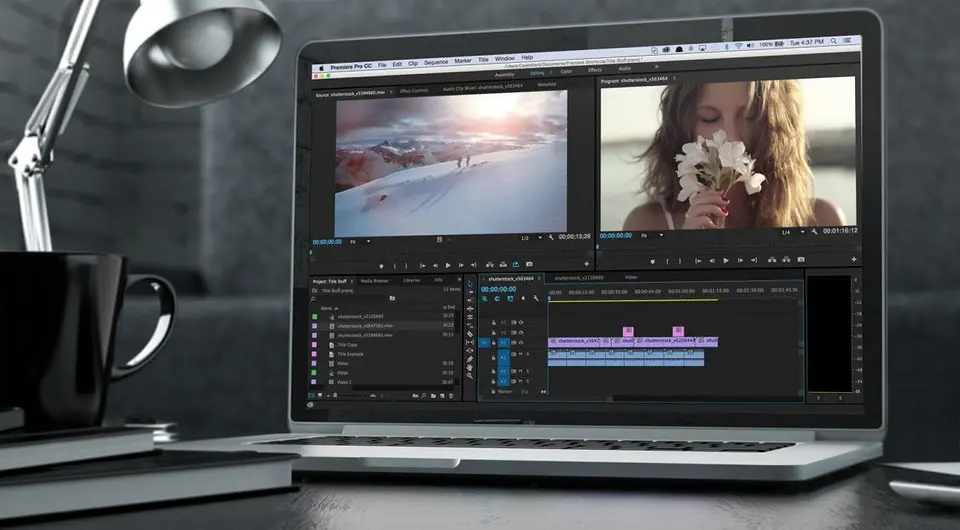This screenshot has height=530, width=960.
Task: Open macOS Spotlight search icon
Action: click(x=834, y=42)
